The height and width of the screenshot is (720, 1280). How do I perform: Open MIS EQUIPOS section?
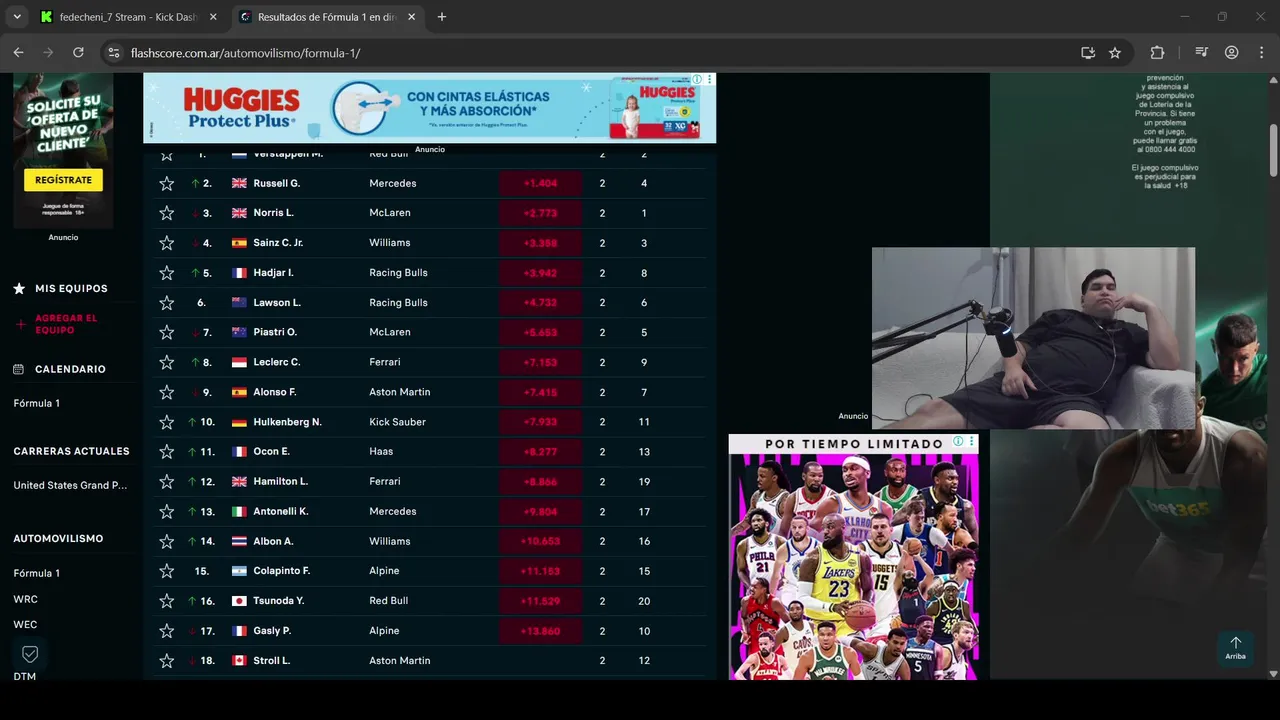(71, 289)
